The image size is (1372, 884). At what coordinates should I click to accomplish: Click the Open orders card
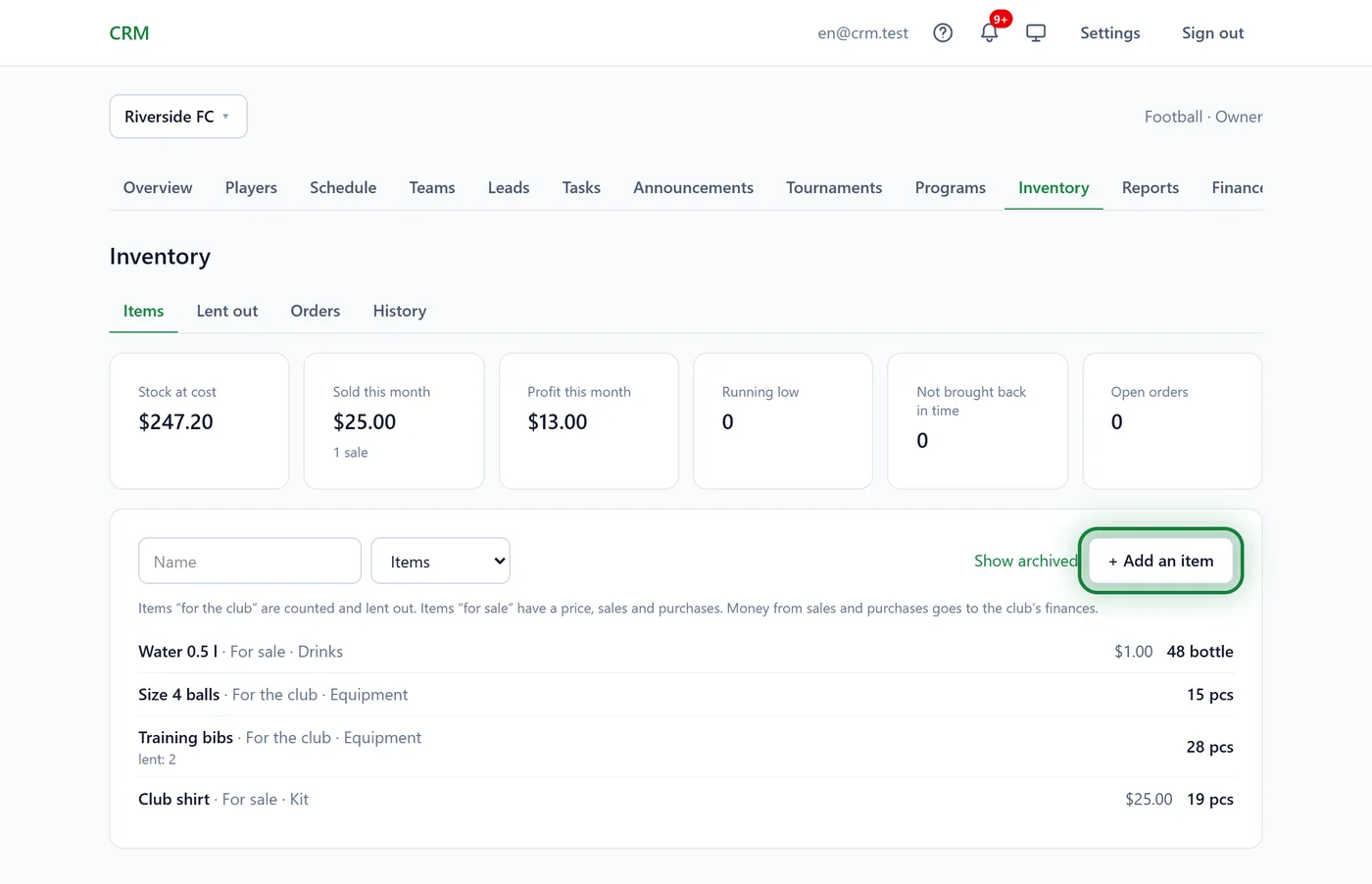coord(1172,420)
